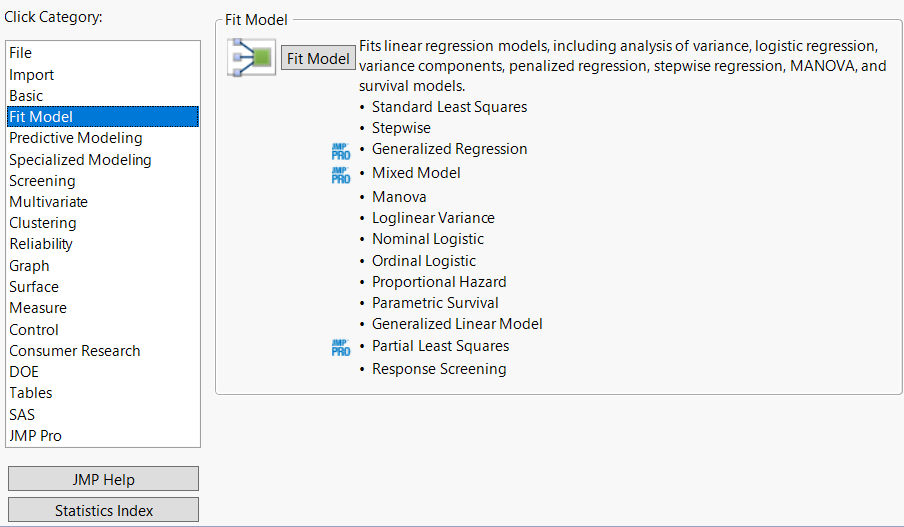
Task: Select the Multivariate category
Action: tap(48, 202)
